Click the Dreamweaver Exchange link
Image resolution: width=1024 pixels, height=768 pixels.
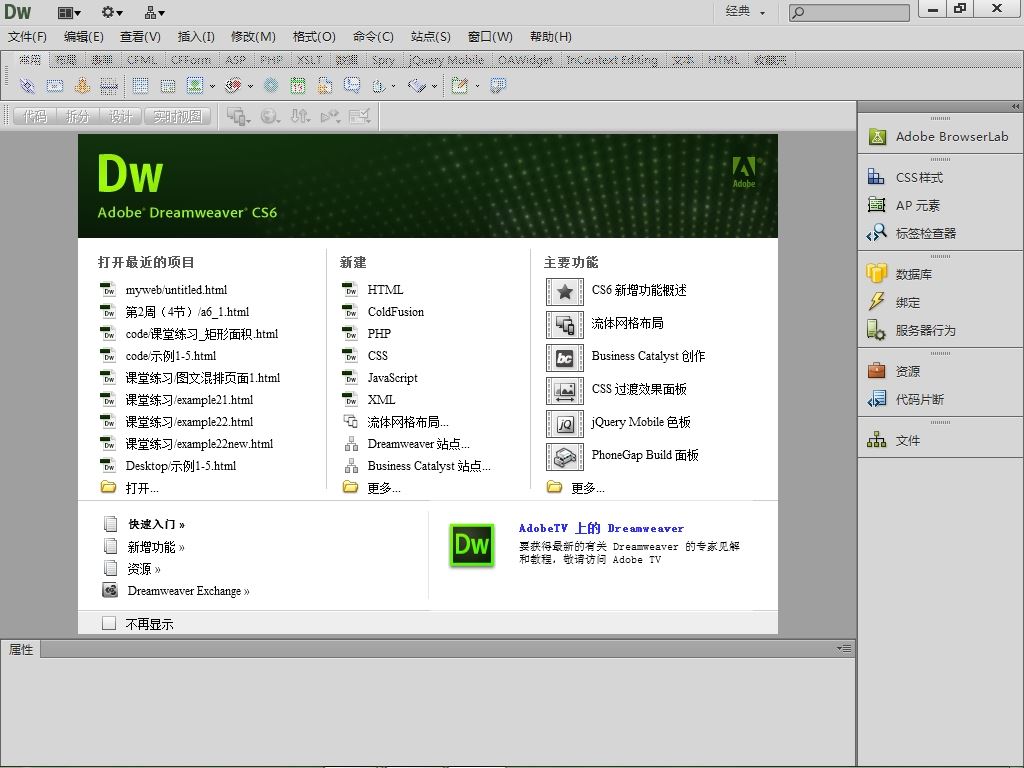(x=188, y=590)
